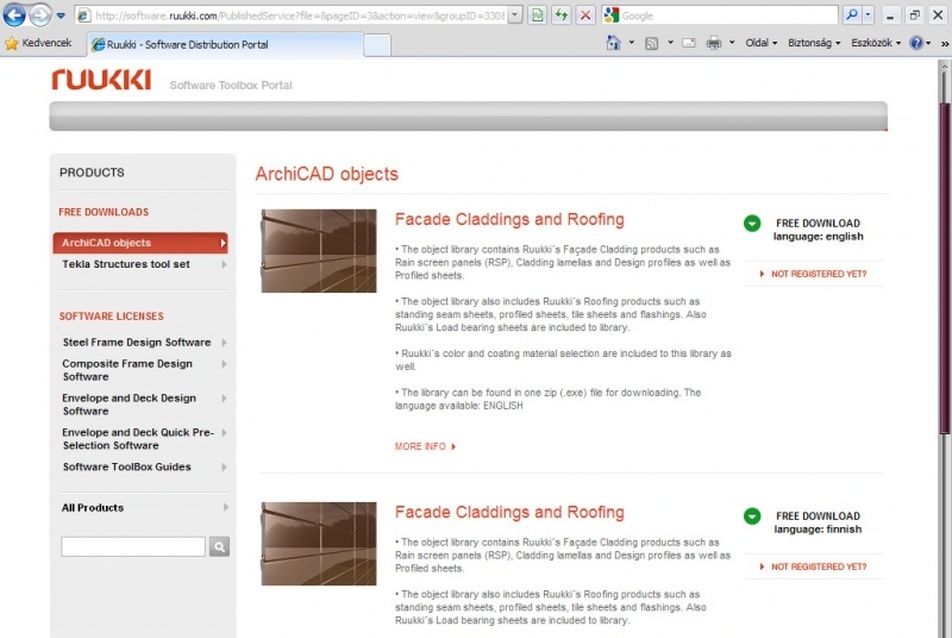
Task: Open a new blank browser tab
Action: point(377,45)
